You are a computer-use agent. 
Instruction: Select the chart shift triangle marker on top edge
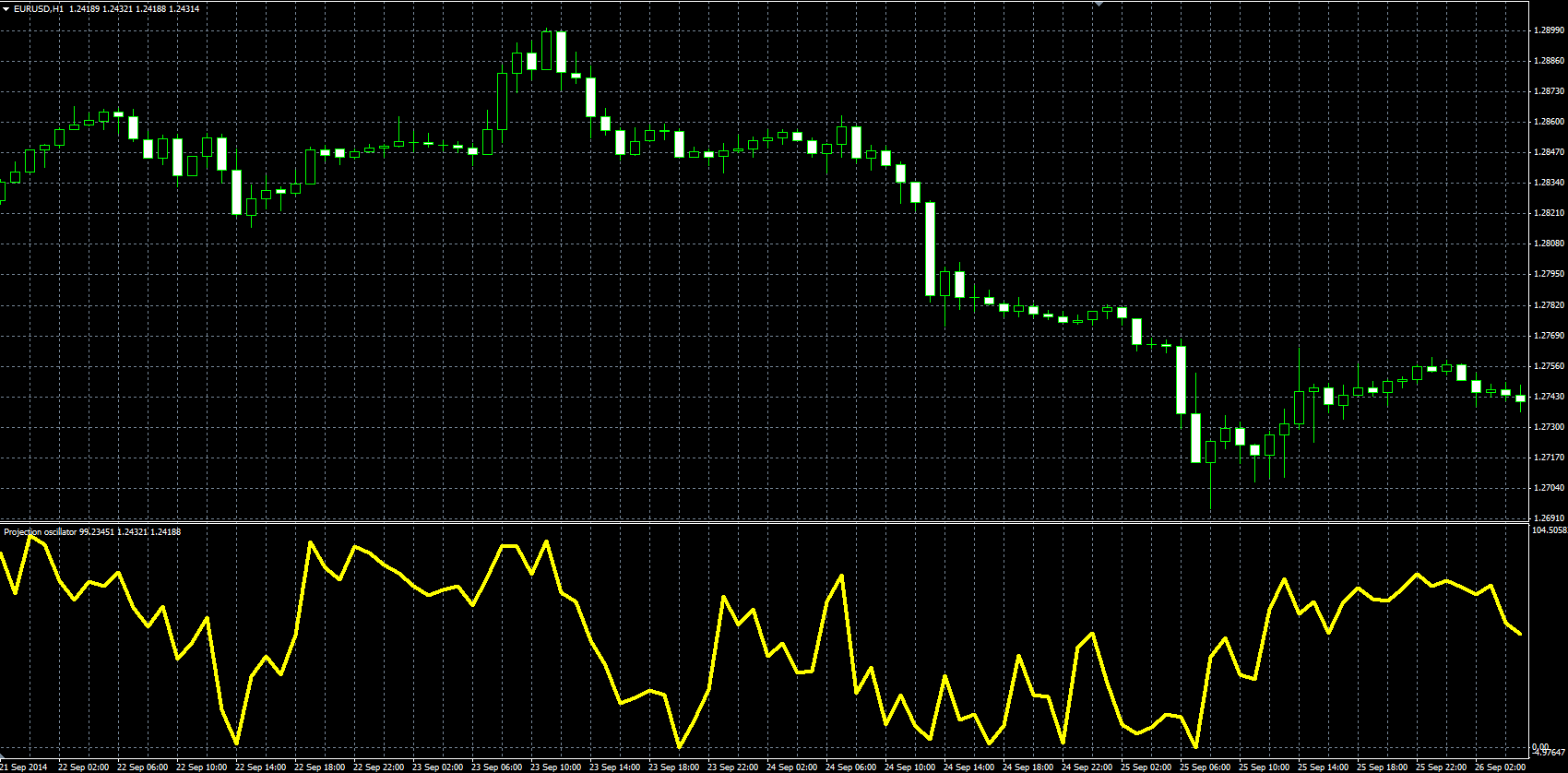click(1099, 4)
